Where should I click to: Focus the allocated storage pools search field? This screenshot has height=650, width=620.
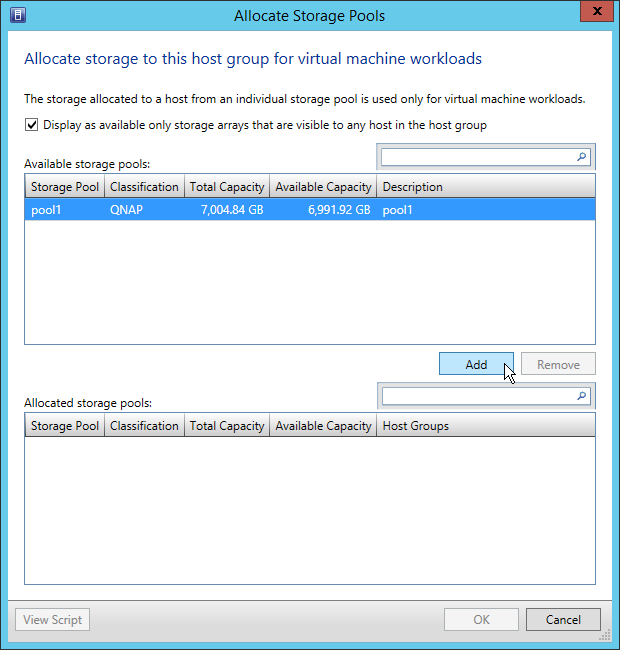pos(477,397)
